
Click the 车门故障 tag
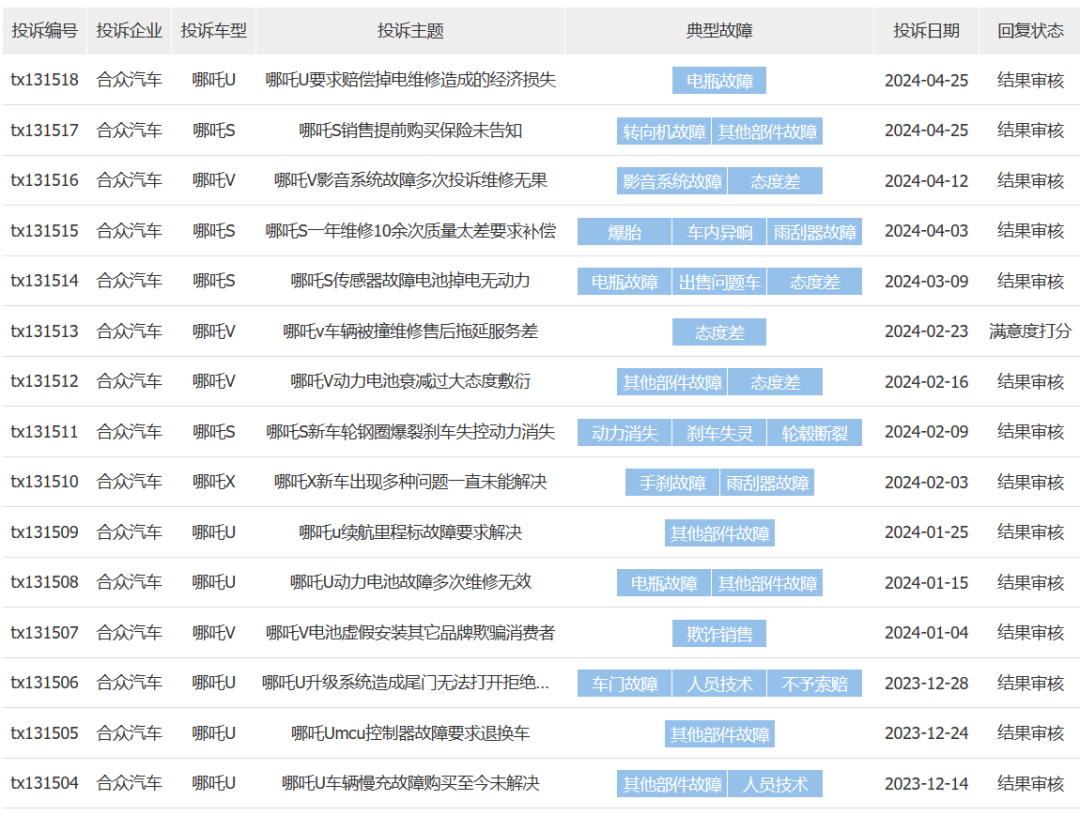pos(624,684)
